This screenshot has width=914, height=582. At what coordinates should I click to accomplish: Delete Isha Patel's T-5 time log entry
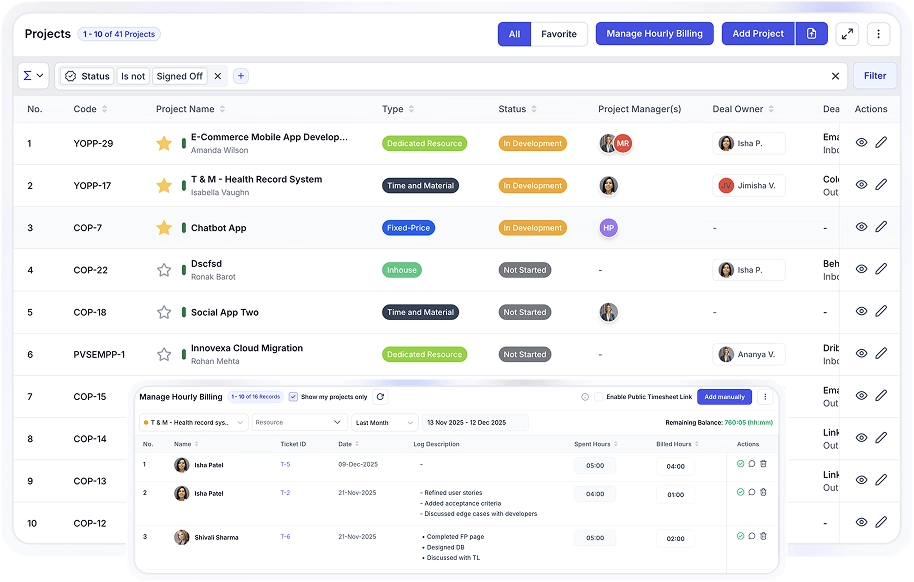763,464
